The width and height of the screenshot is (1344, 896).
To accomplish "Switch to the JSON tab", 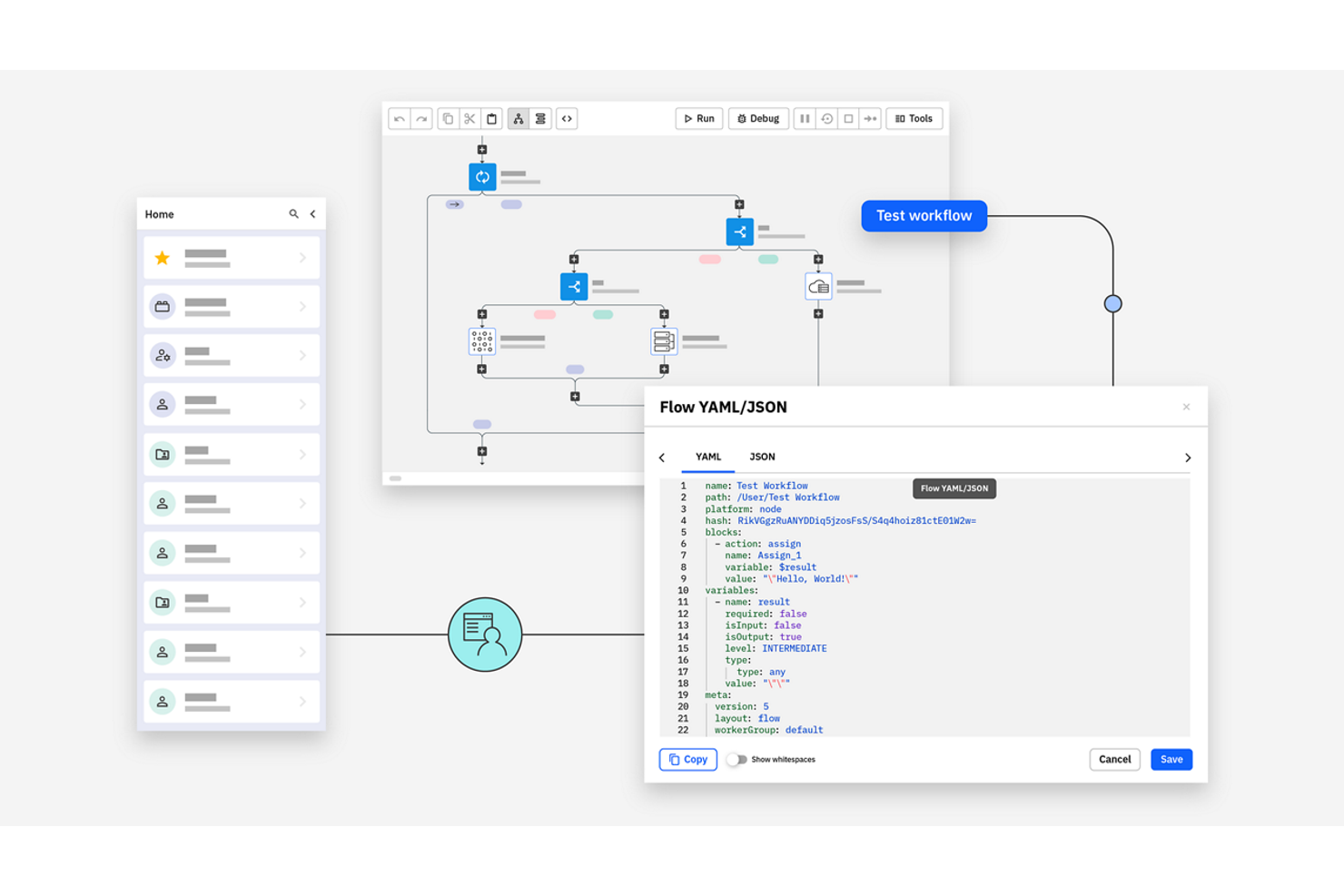I will click(762, 457).
